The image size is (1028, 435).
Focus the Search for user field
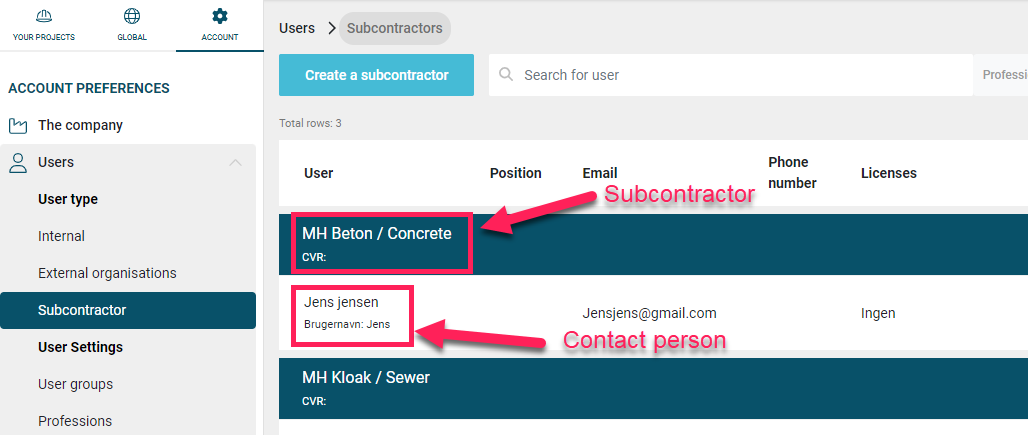[x=730, y=75]
